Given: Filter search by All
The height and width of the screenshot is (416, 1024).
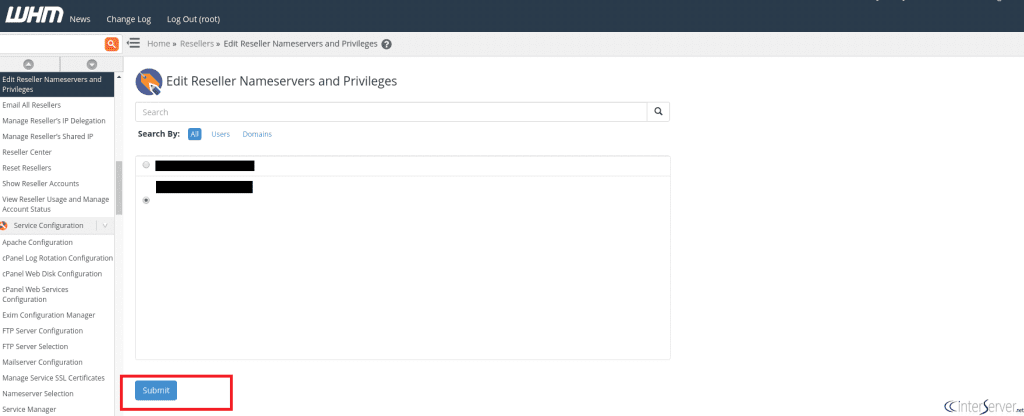Looking at the screenshot, I should point(195,134).
